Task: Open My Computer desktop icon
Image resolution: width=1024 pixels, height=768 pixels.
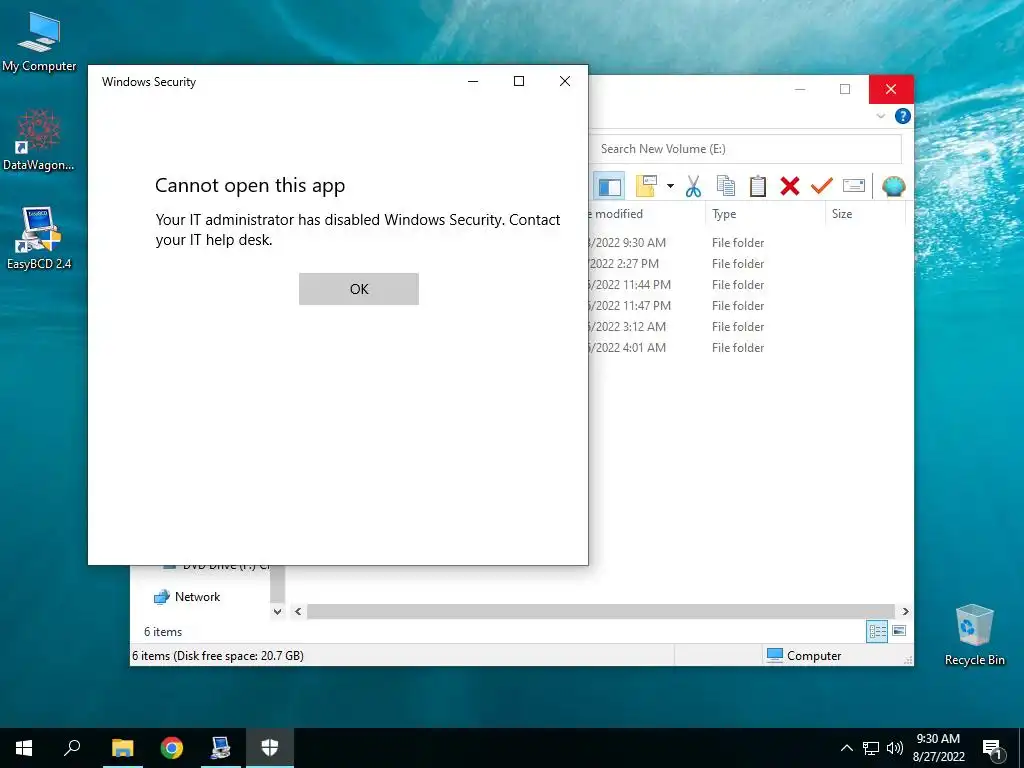Action: click(x=39, y=41)
